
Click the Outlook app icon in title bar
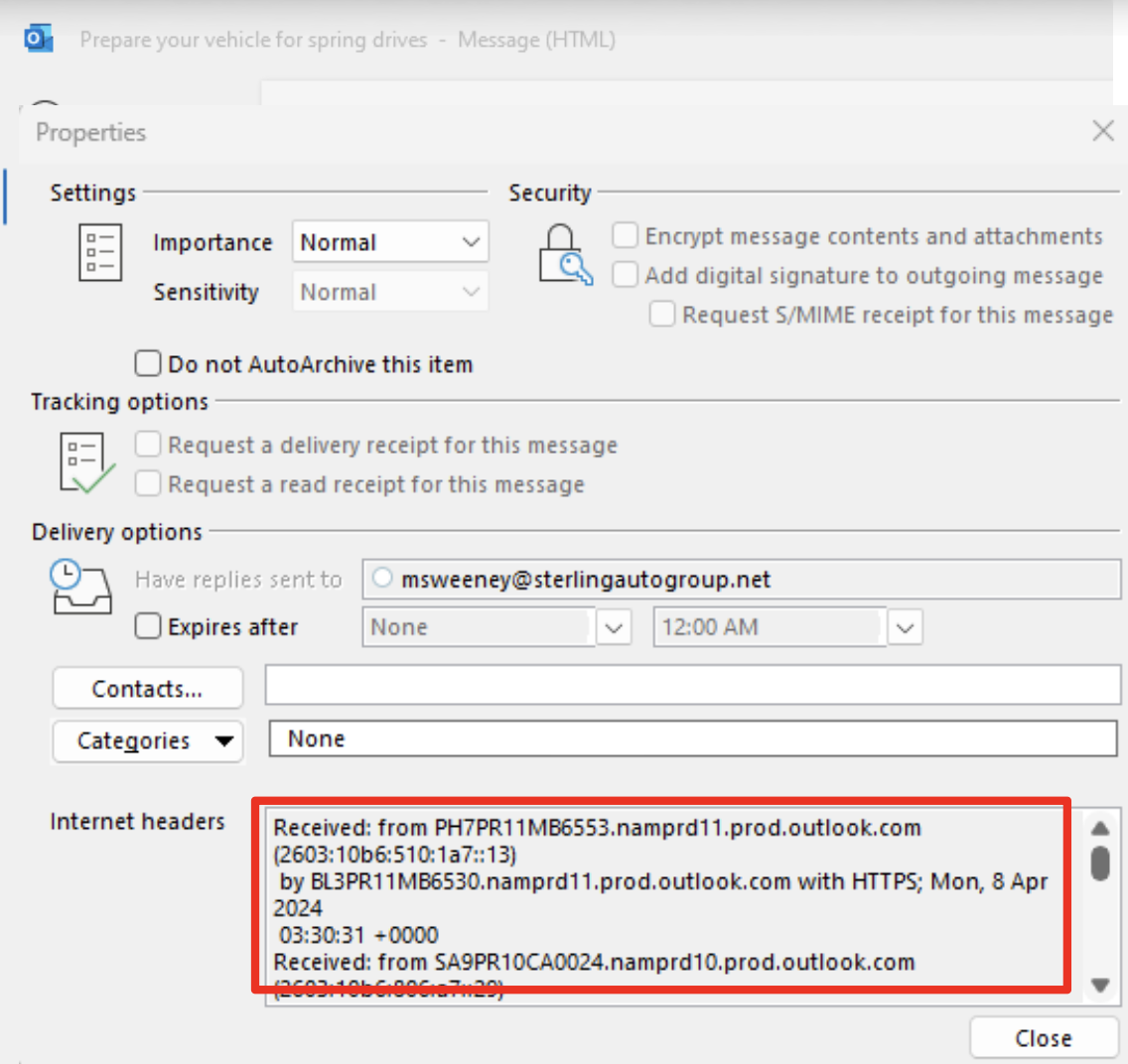click(38, 40)
